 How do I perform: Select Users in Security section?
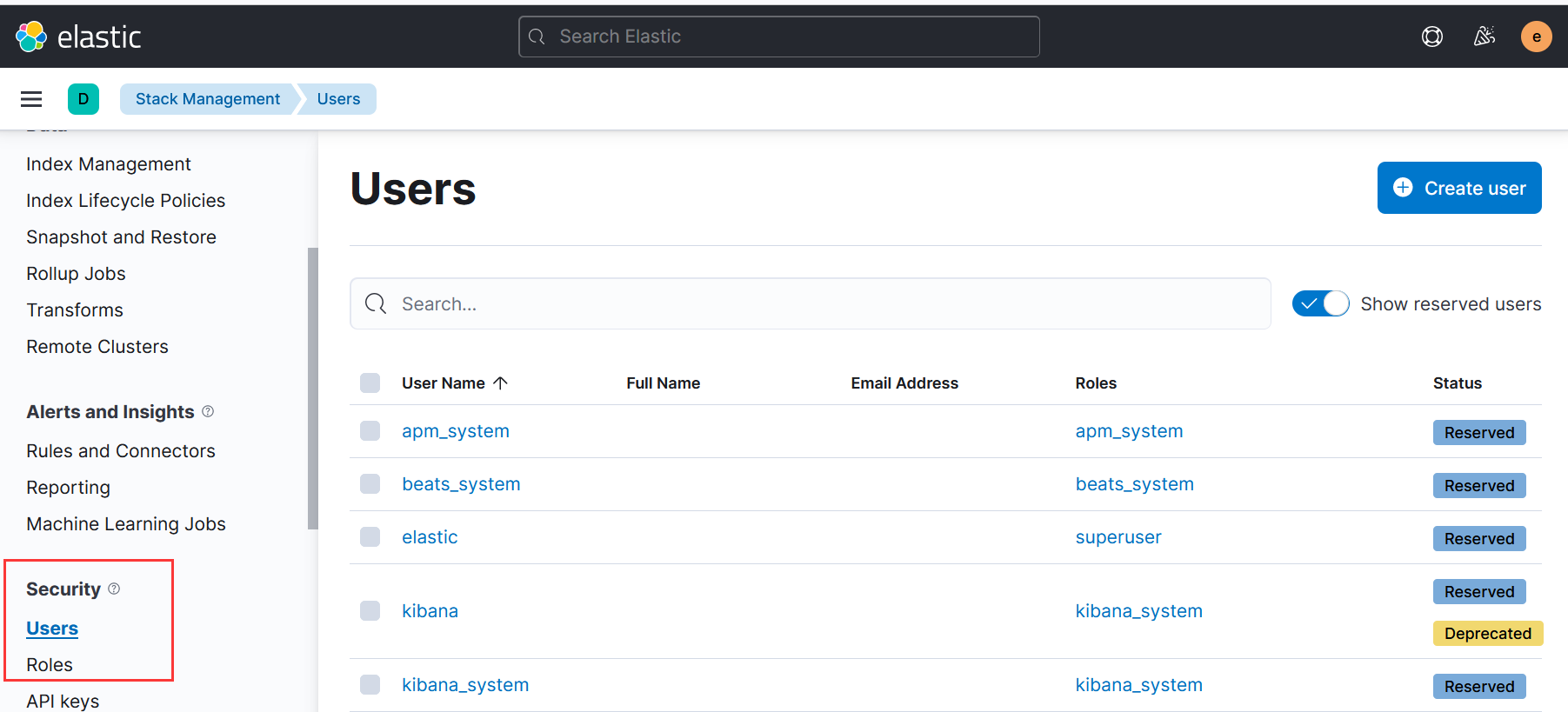[x=52, y=629]
